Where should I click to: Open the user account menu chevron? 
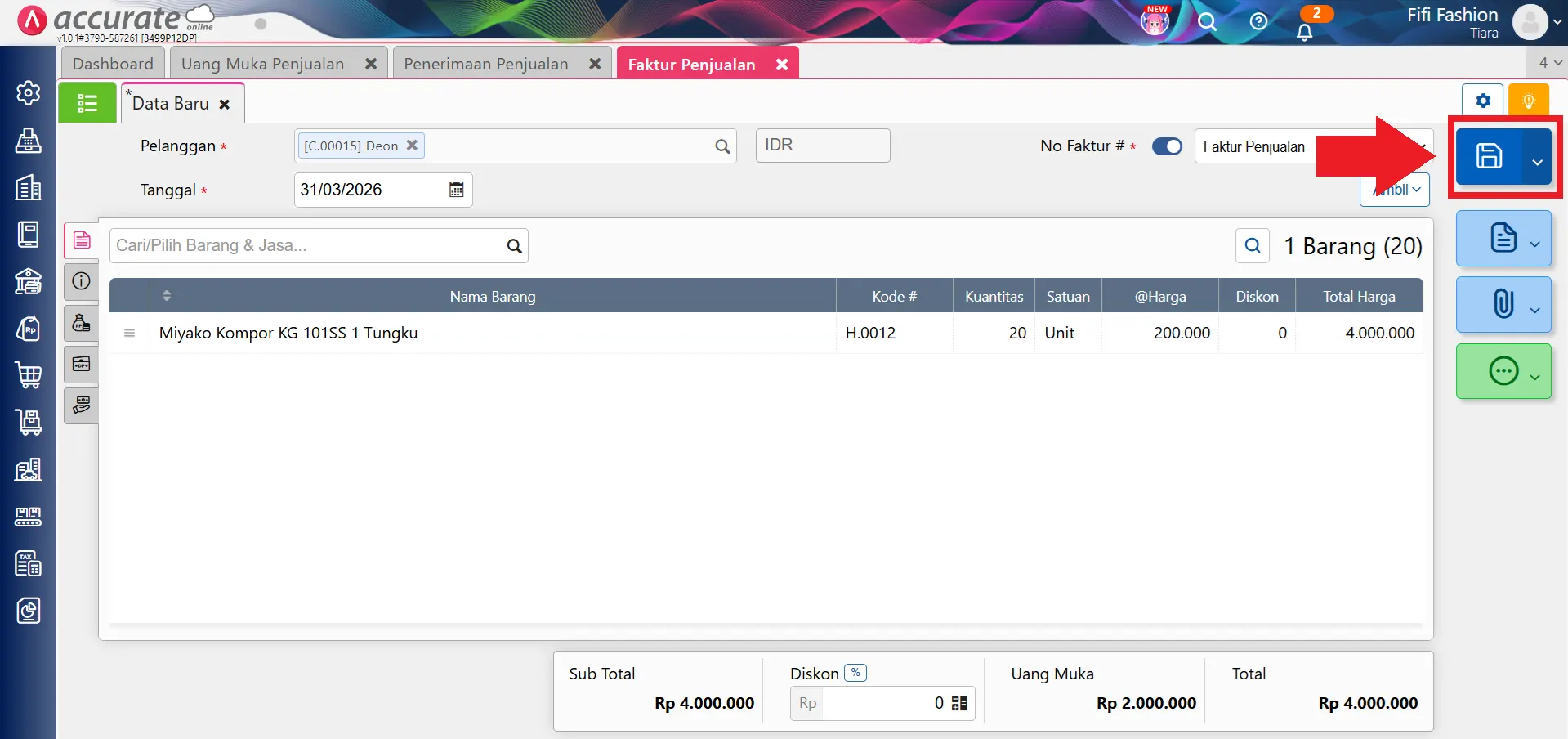tap(1557, 22)
